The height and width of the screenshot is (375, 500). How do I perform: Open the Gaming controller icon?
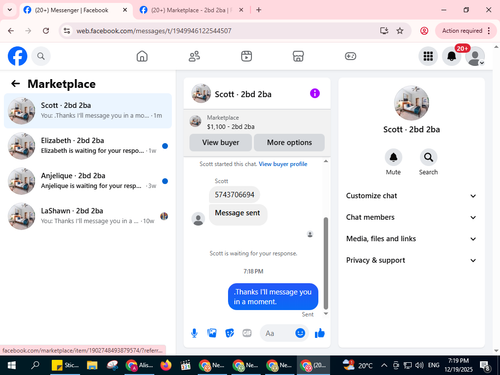coord(350,56)
